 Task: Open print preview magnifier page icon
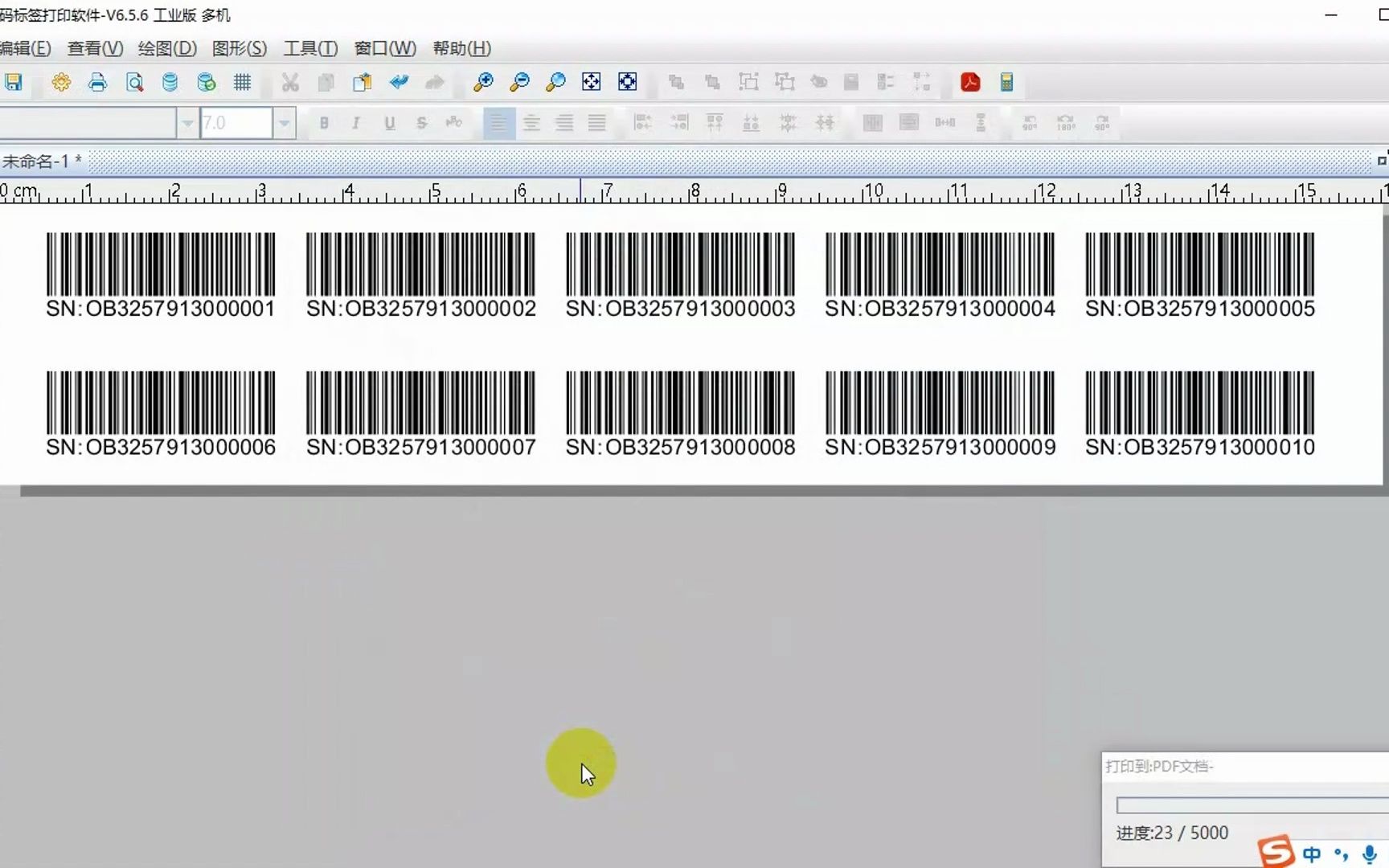[134, 82]
